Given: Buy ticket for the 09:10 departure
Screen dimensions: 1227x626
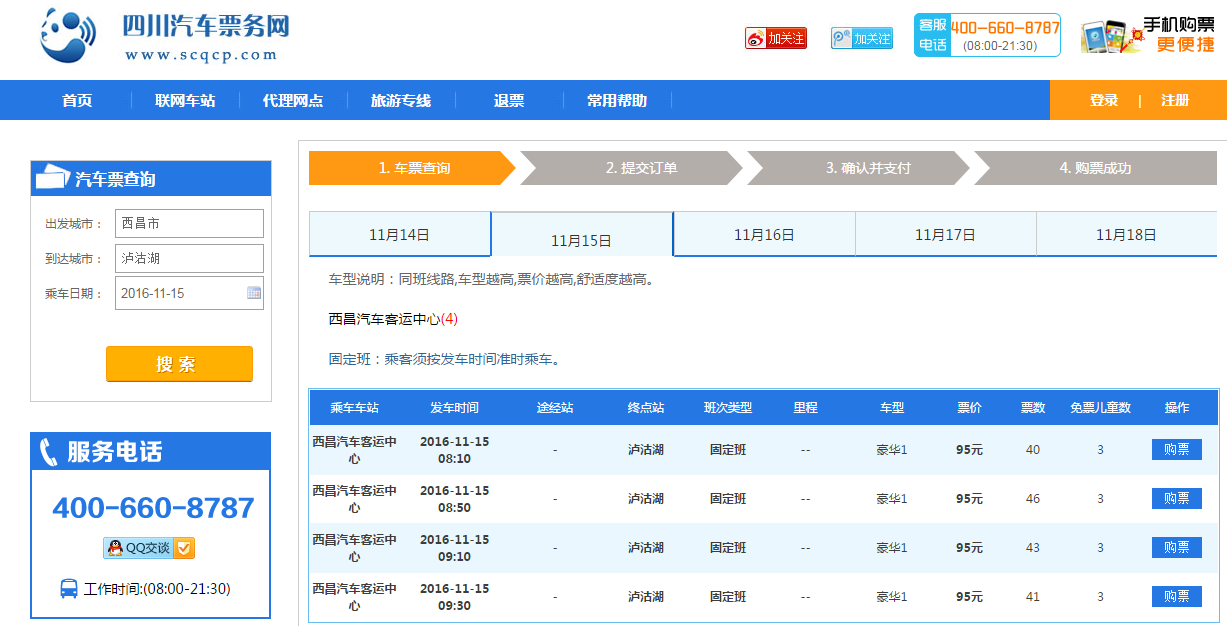Looking at the screenshot, I should point(1176,548).
